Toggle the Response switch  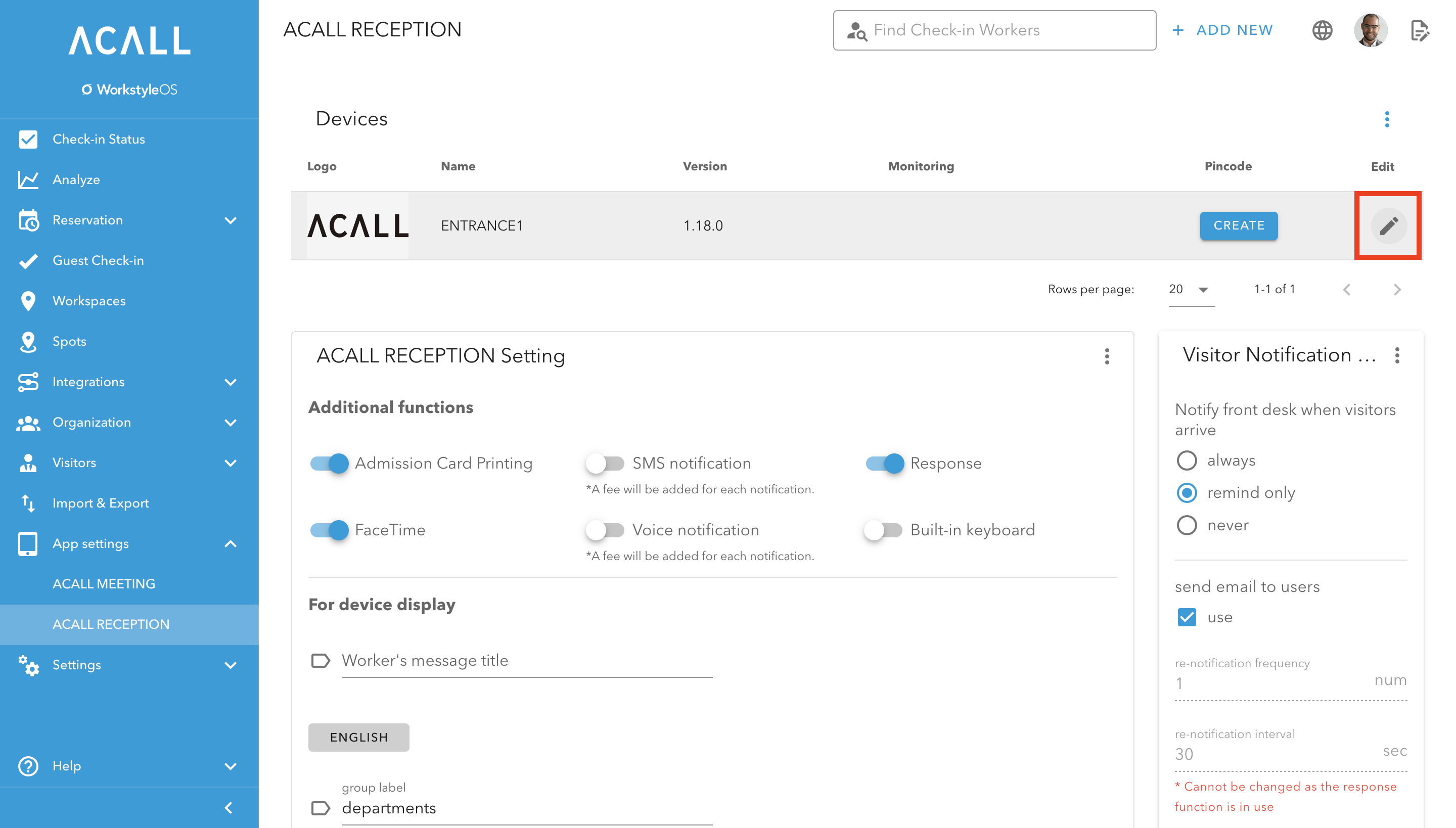click(x=885, y=464)
